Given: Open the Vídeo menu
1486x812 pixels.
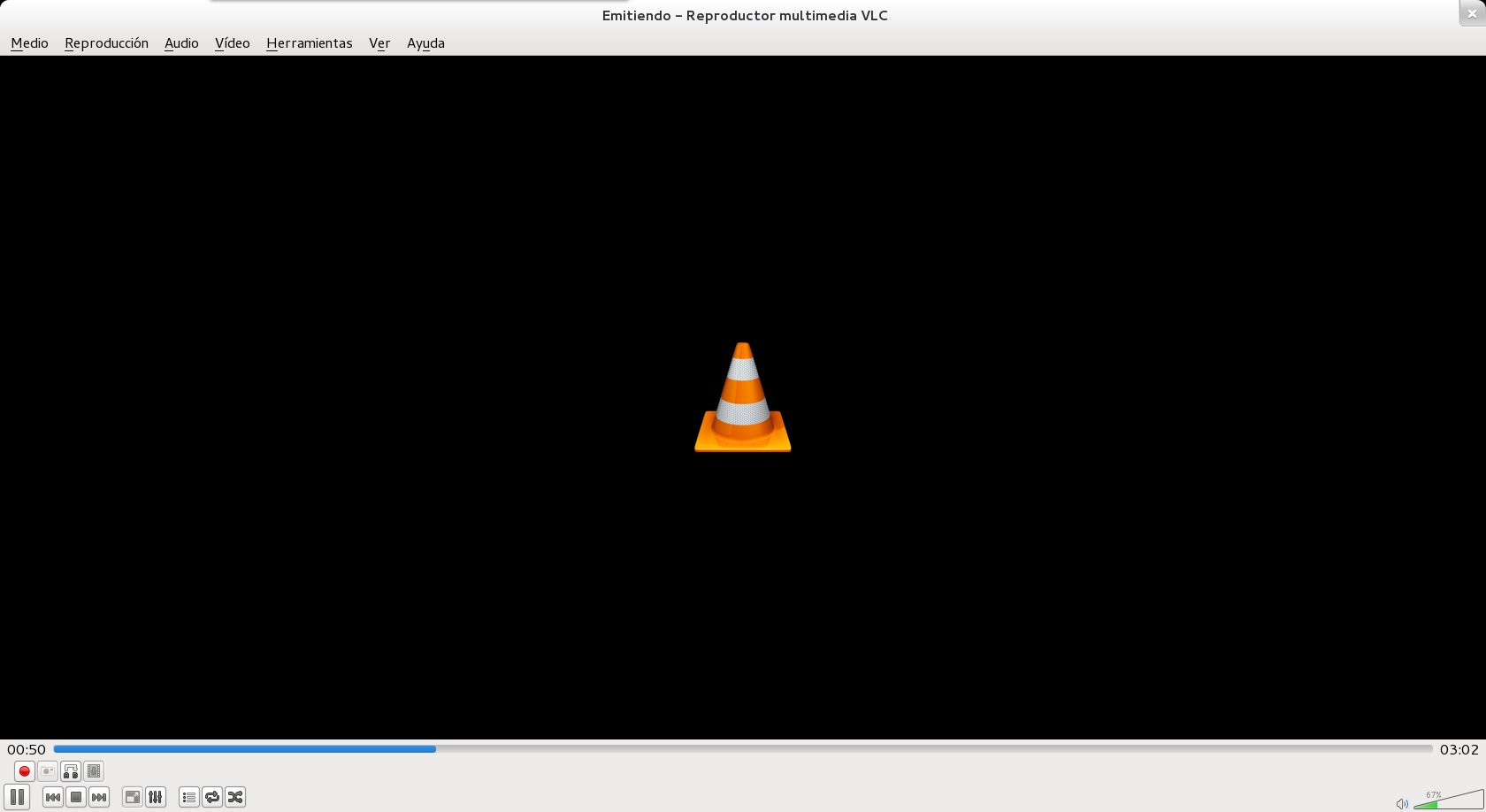Looking at the screenshot, I should [x=233, y=42].
